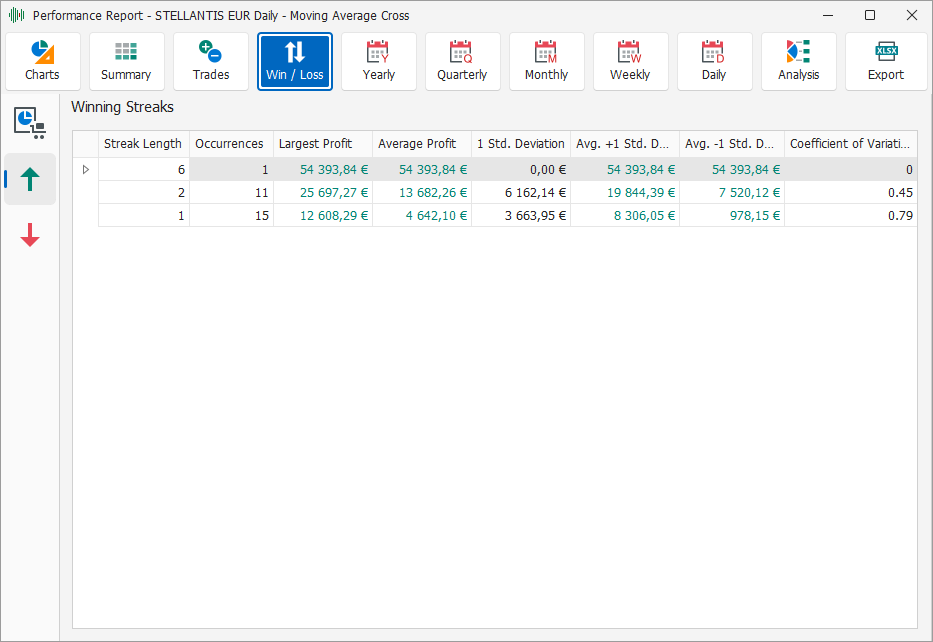The height and width of the screenshot is (642, 933).
Task: Open the Monthly report
Action: [x=546, y=61]
